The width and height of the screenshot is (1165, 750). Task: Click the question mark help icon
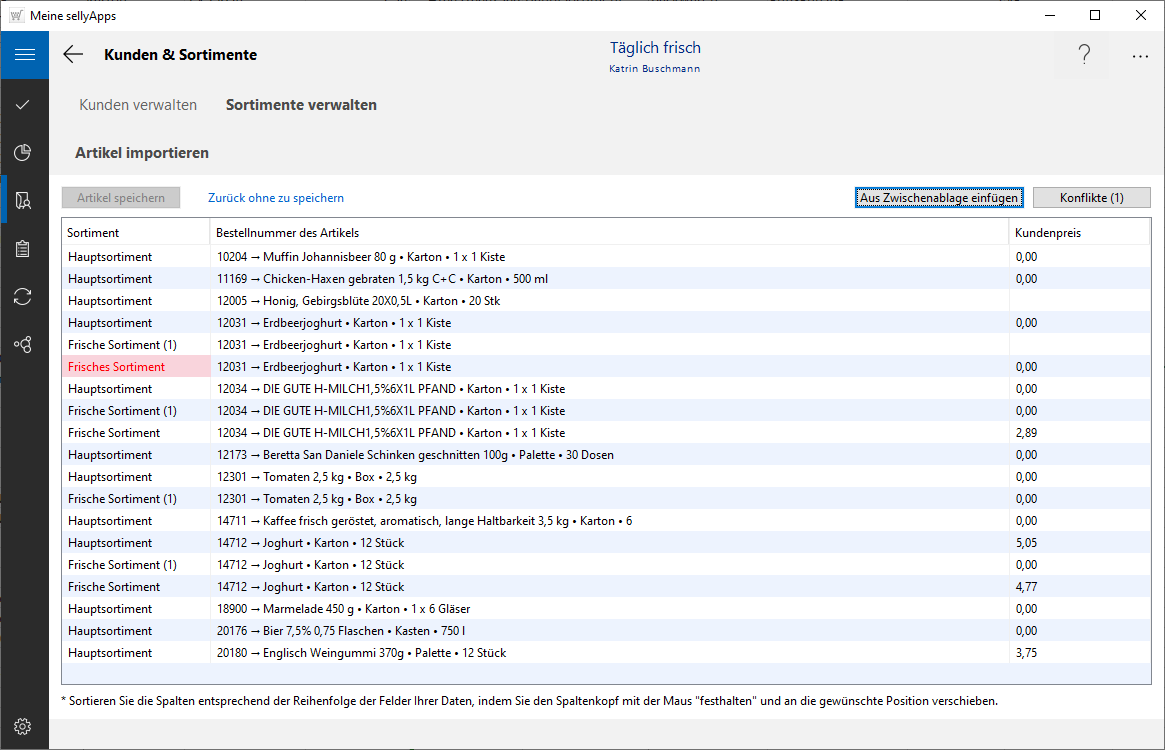(x=1084, y=56)
